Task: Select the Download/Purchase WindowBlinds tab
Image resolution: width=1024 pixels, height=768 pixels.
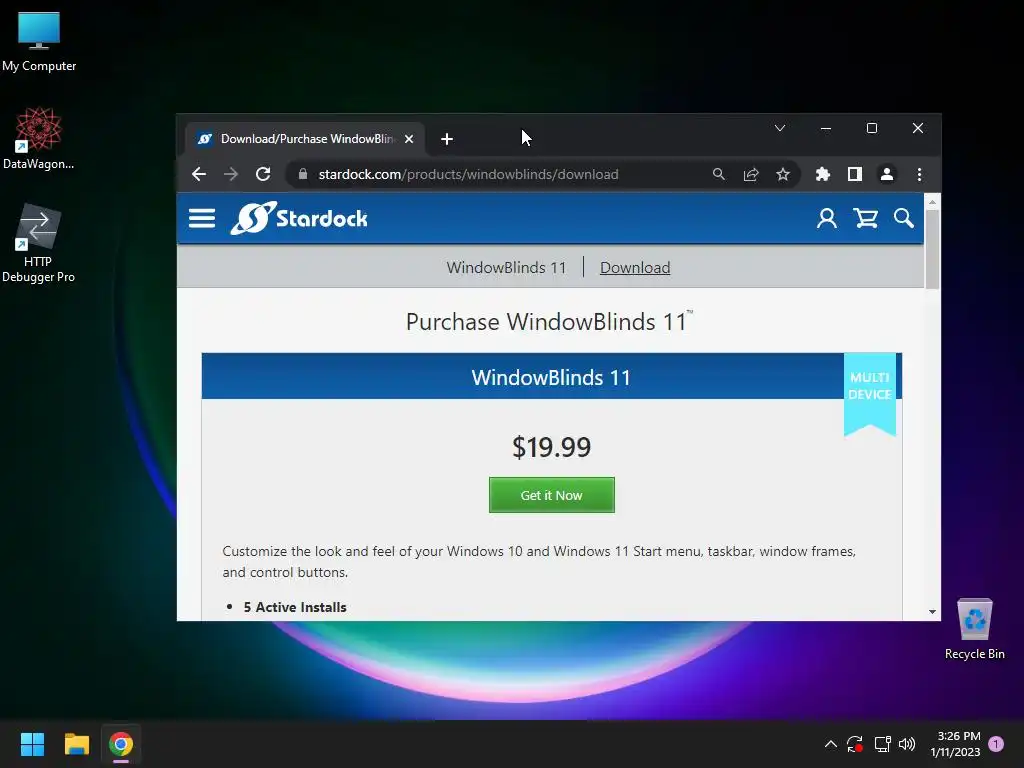Action: (x=305, y=139)
